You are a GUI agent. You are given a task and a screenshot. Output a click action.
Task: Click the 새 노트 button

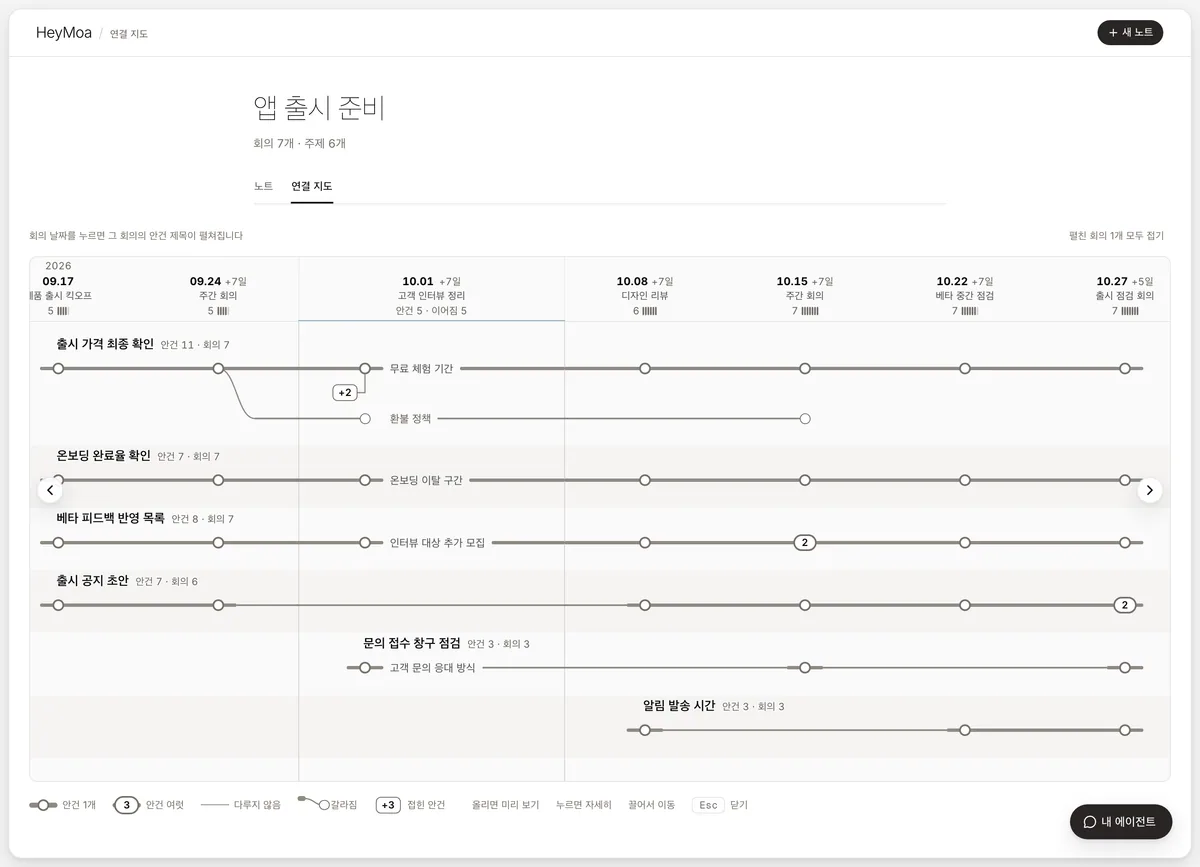(1130, 33)
